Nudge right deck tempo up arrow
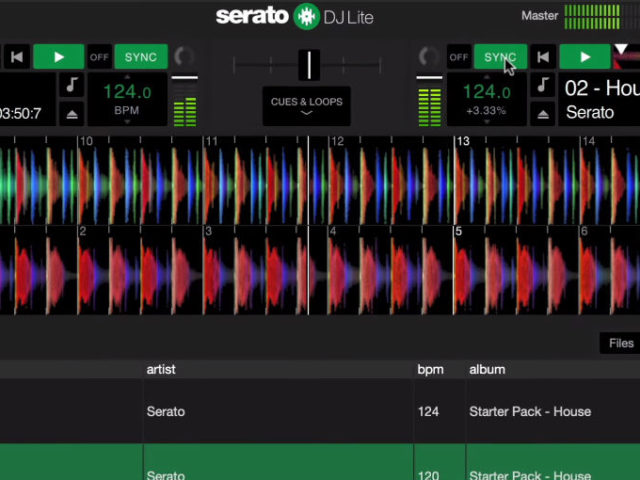 486,77
